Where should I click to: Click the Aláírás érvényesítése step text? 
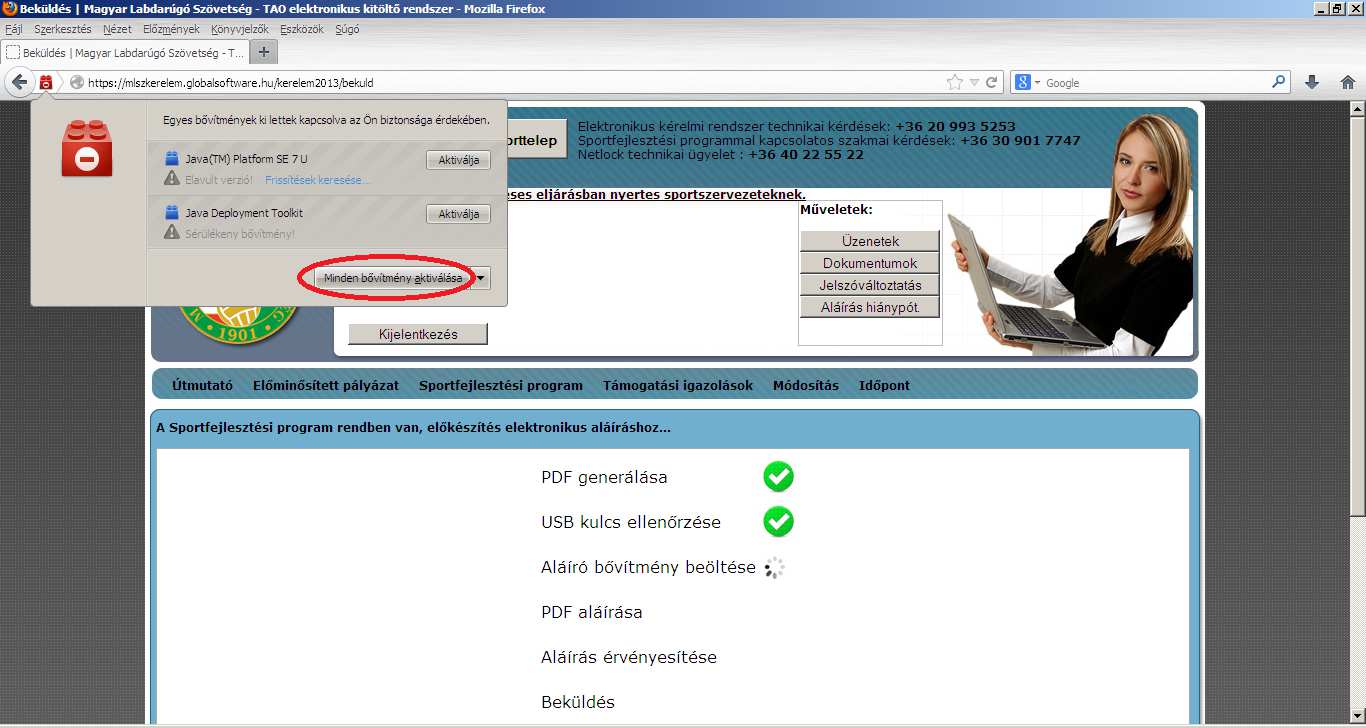click(x=629, y=657)
